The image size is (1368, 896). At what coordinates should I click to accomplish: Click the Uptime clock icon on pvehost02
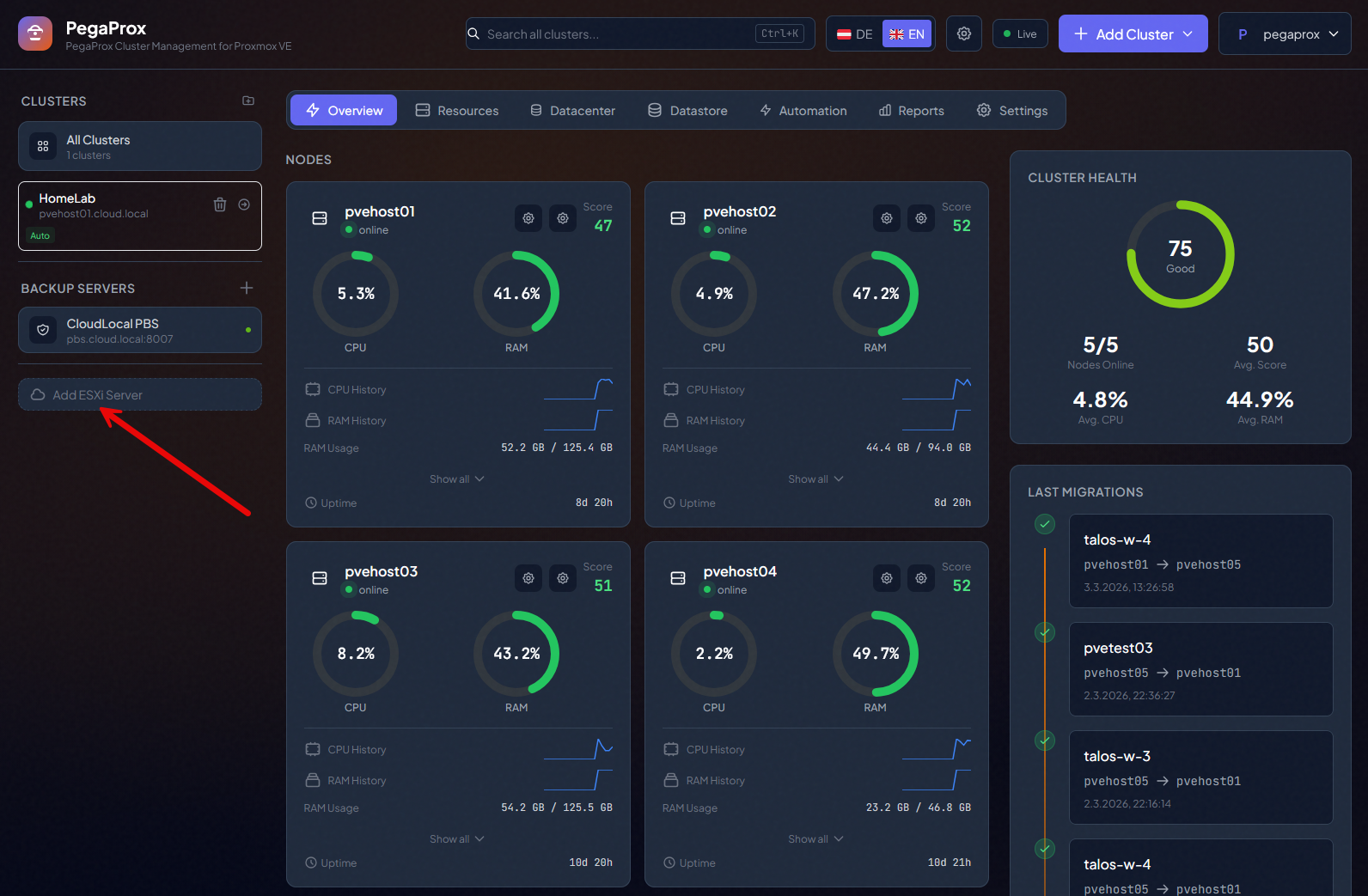click(669, 503)
